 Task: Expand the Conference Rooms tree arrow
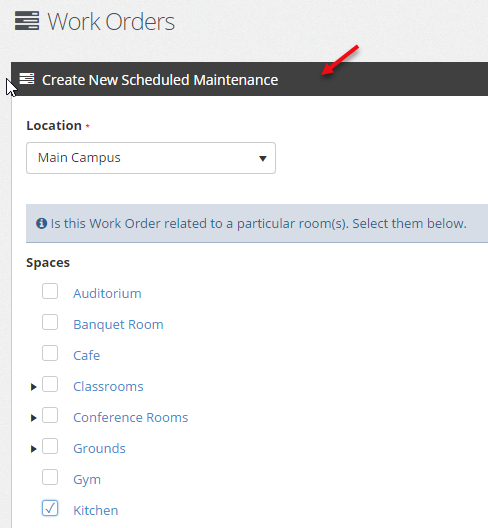pos(33,418)
